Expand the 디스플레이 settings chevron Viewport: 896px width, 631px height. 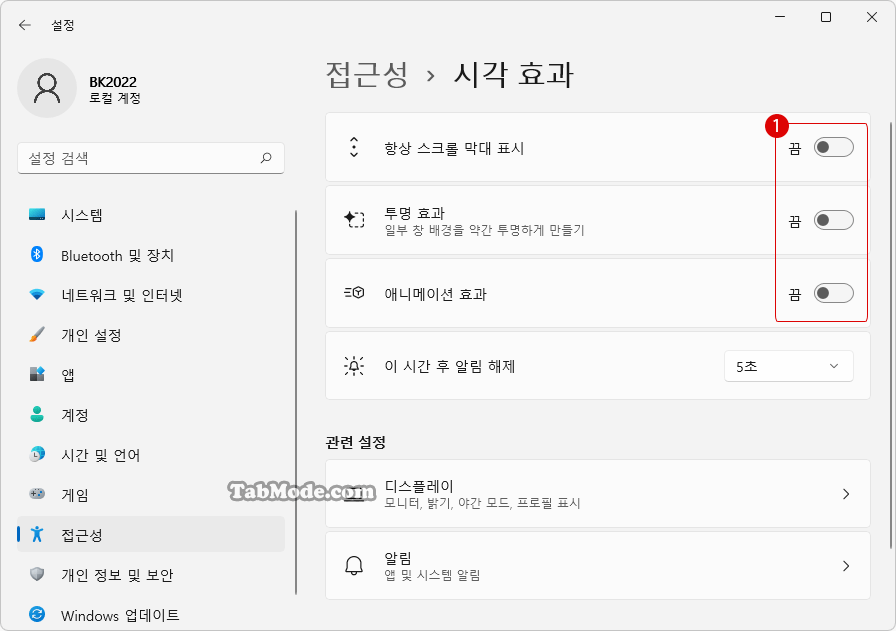846,494
